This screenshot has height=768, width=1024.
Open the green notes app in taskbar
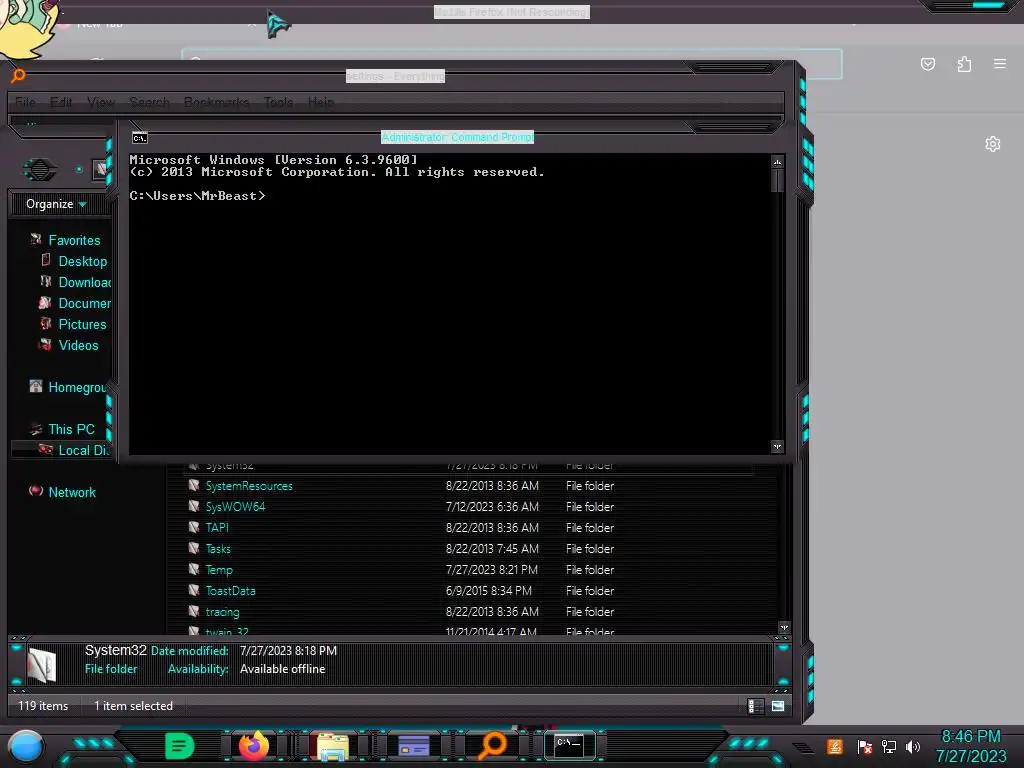pos(180,746)
